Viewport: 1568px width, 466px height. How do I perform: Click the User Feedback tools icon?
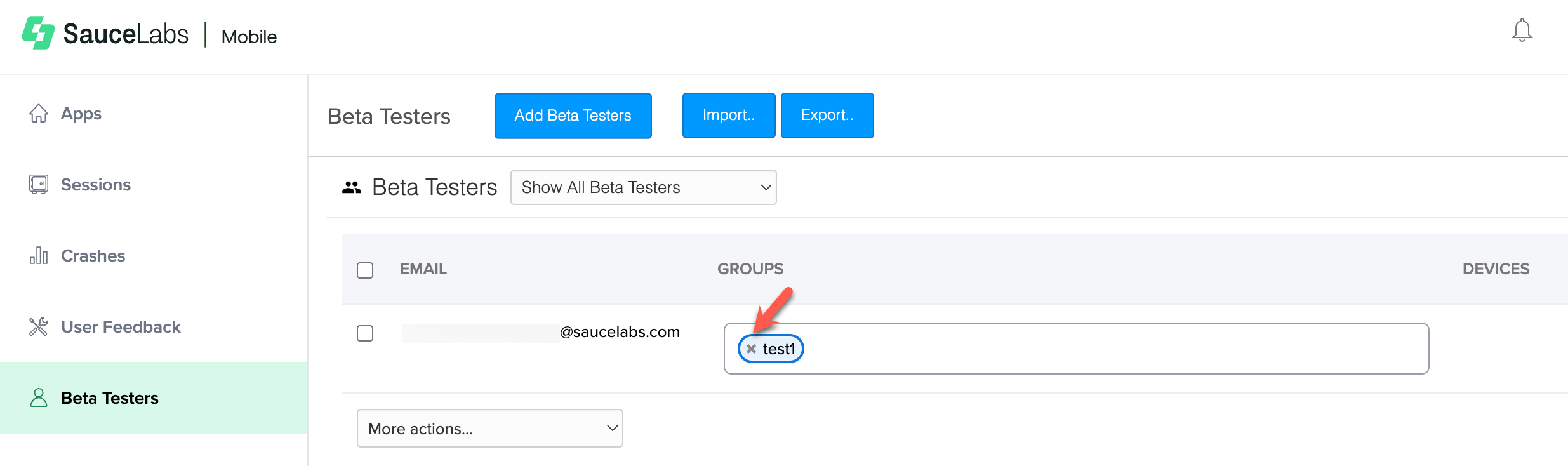[39, 327]
